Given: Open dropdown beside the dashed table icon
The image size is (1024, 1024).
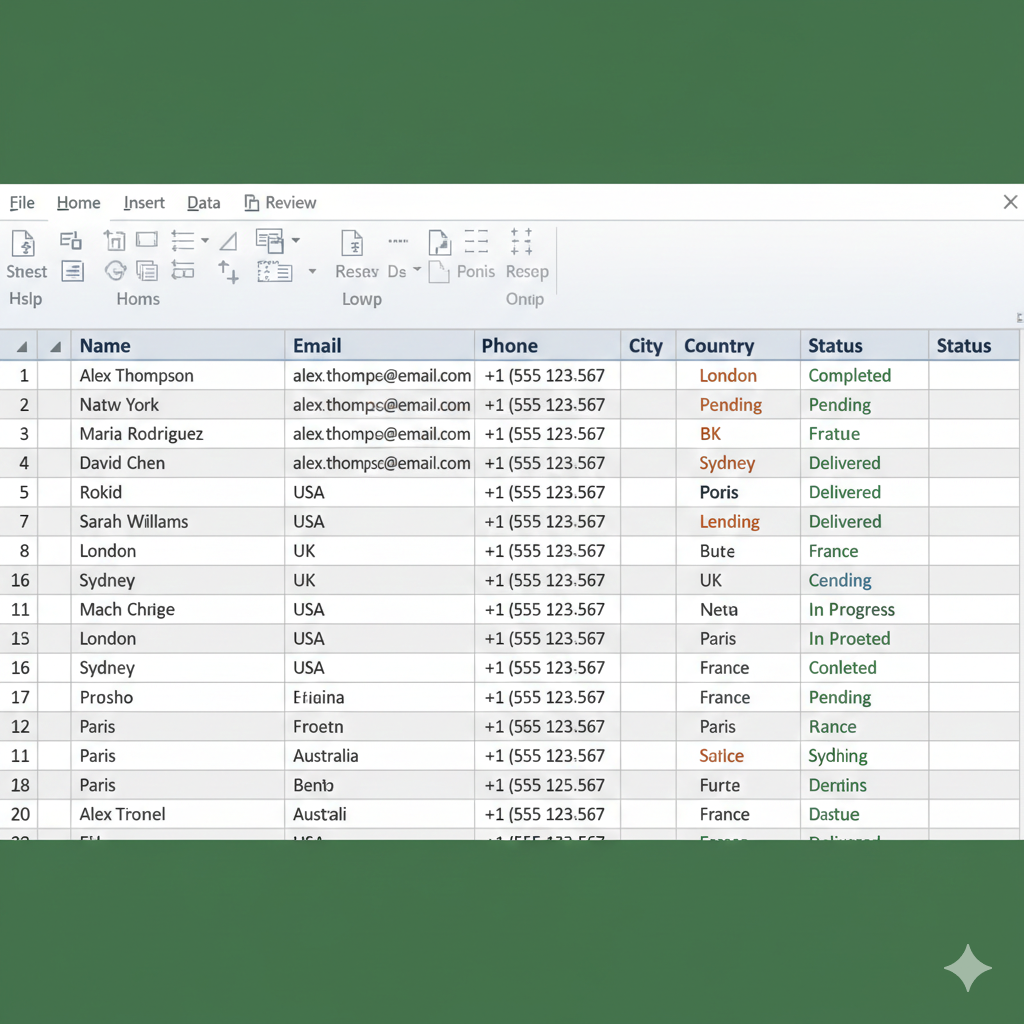Looking at the screenshot, I should pos(312,272).
